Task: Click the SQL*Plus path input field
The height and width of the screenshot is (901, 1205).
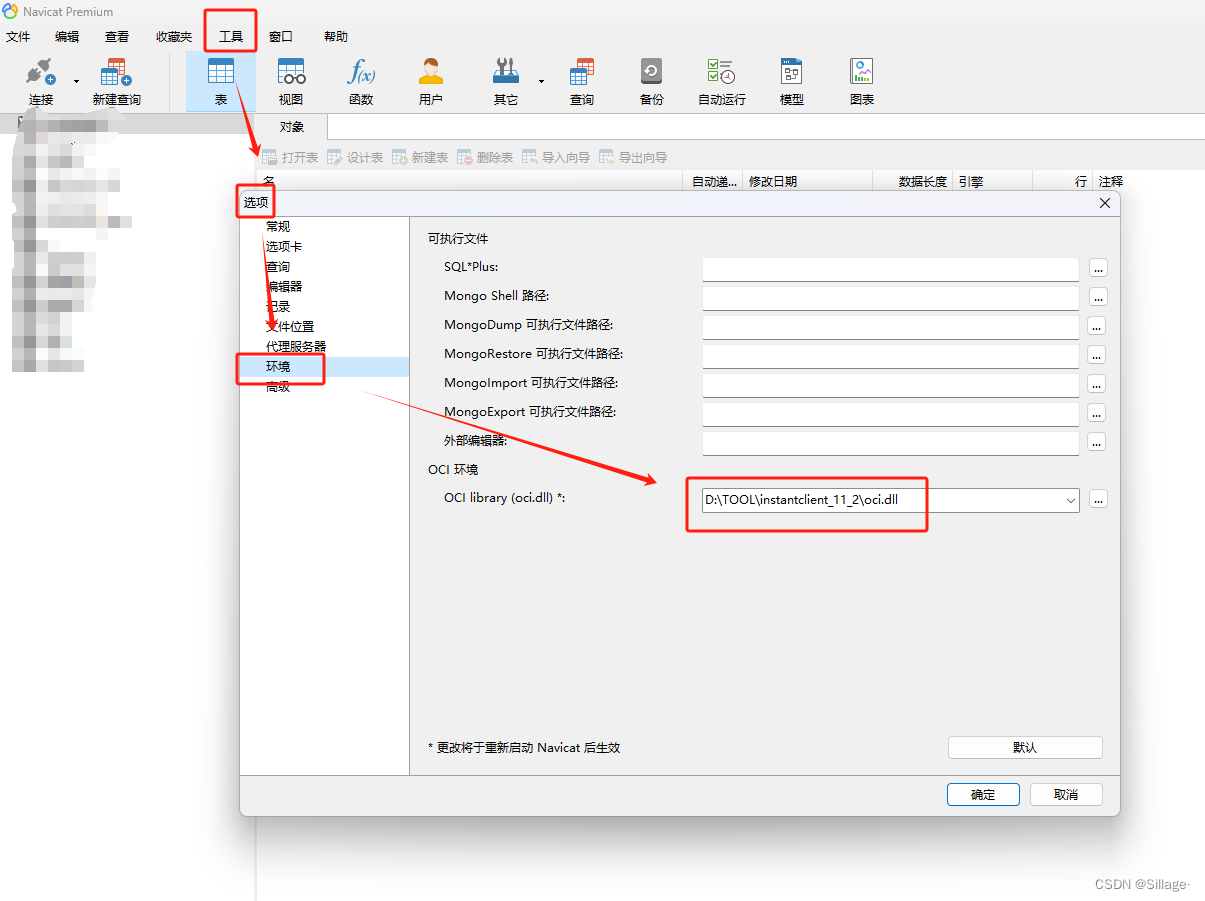Action: (891, 268)
